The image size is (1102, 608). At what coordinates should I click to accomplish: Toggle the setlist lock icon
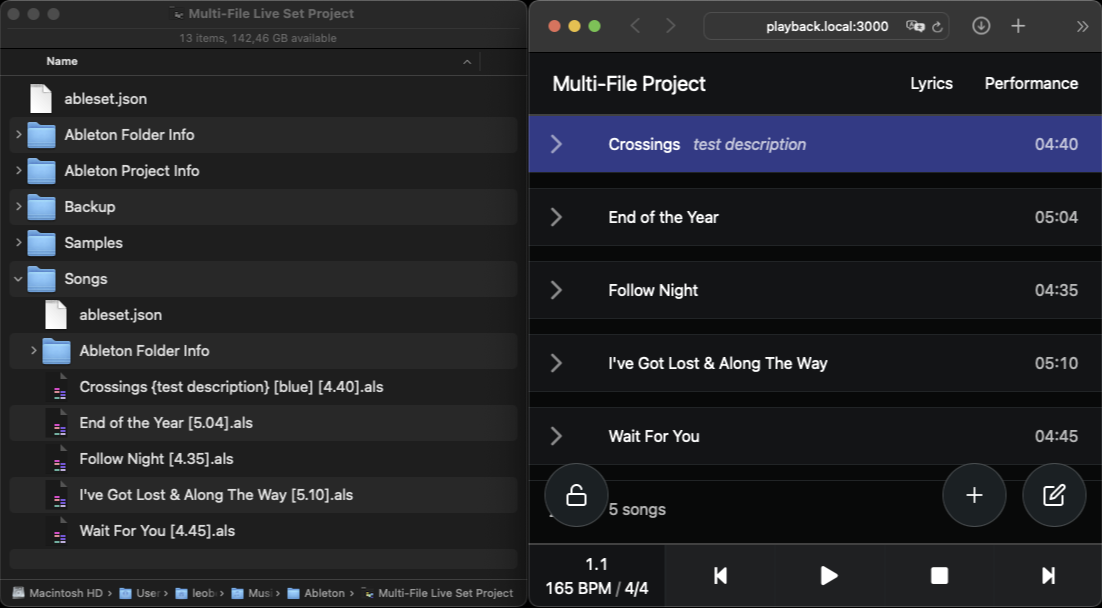[576, 494]
